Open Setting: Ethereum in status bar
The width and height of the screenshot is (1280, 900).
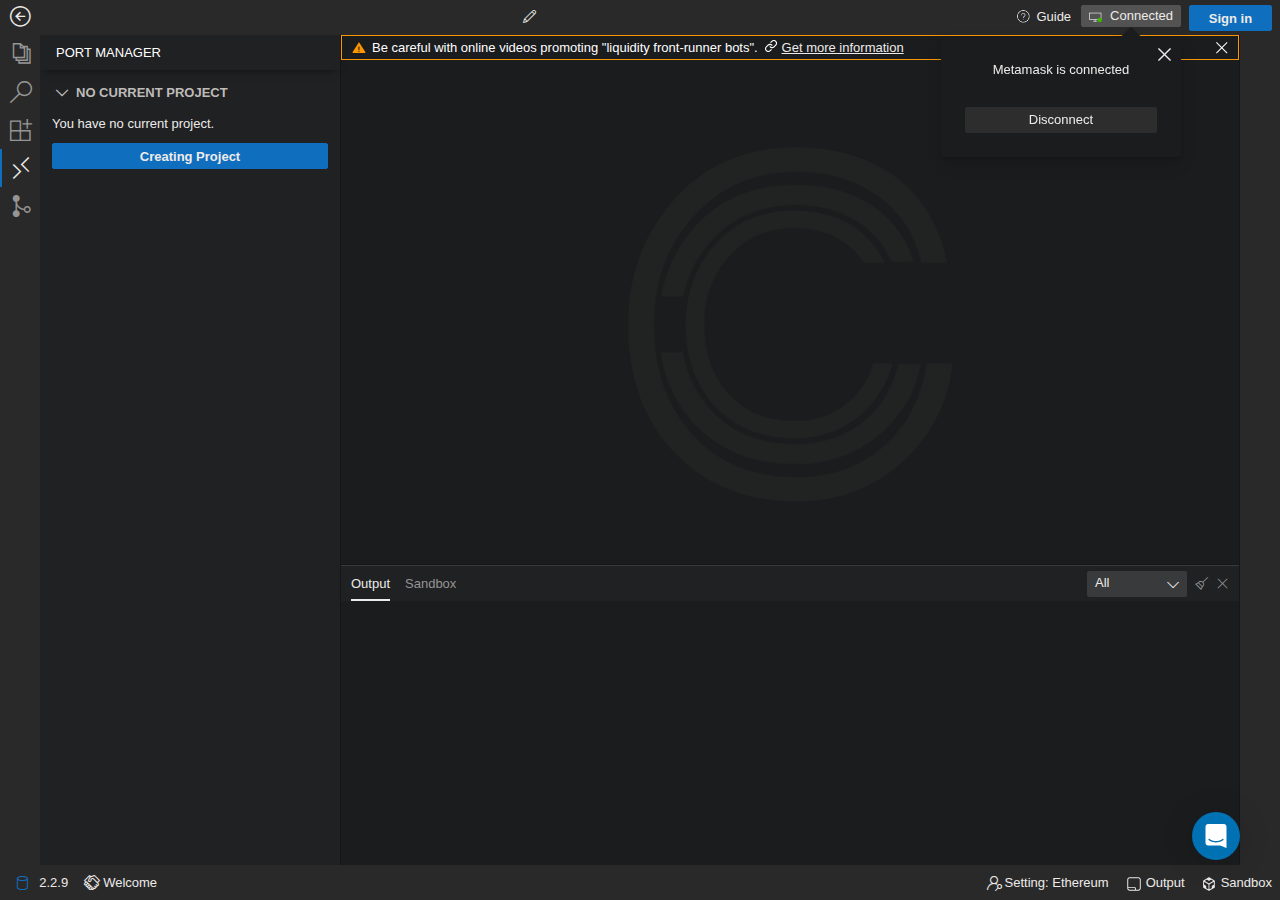(1047, 883)
